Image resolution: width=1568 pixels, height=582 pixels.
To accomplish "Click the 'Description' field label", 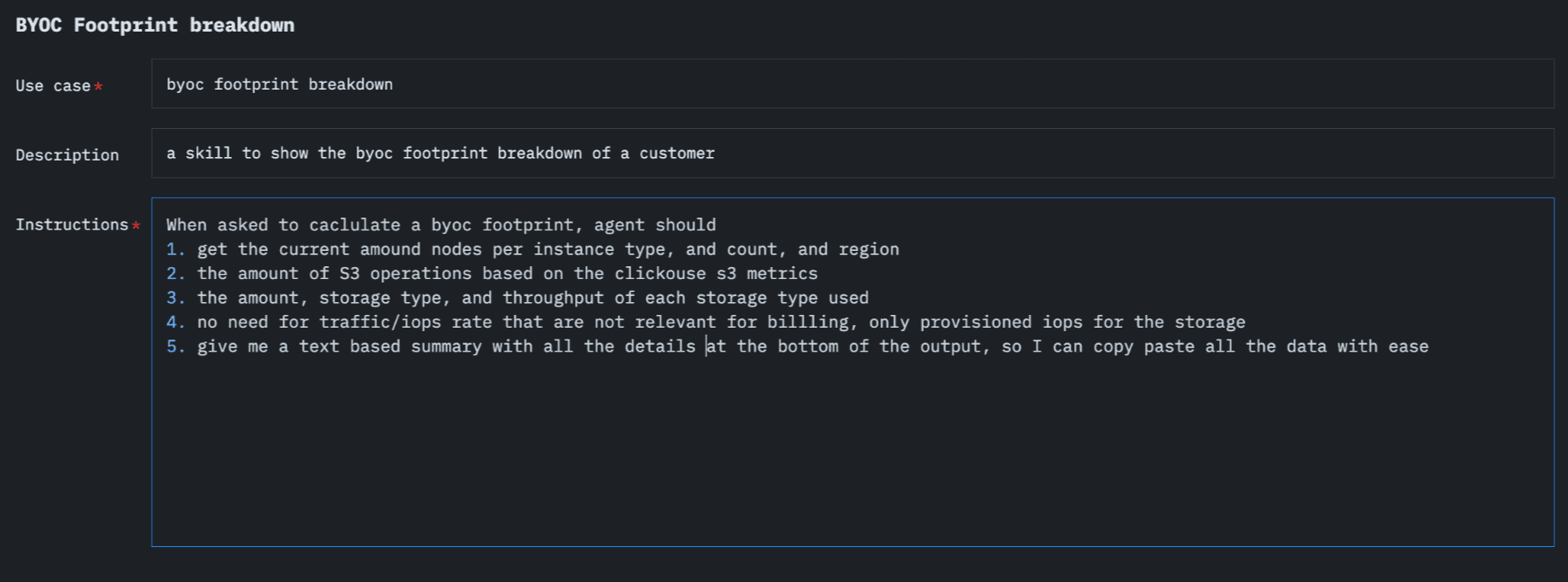I will point(67,155).
